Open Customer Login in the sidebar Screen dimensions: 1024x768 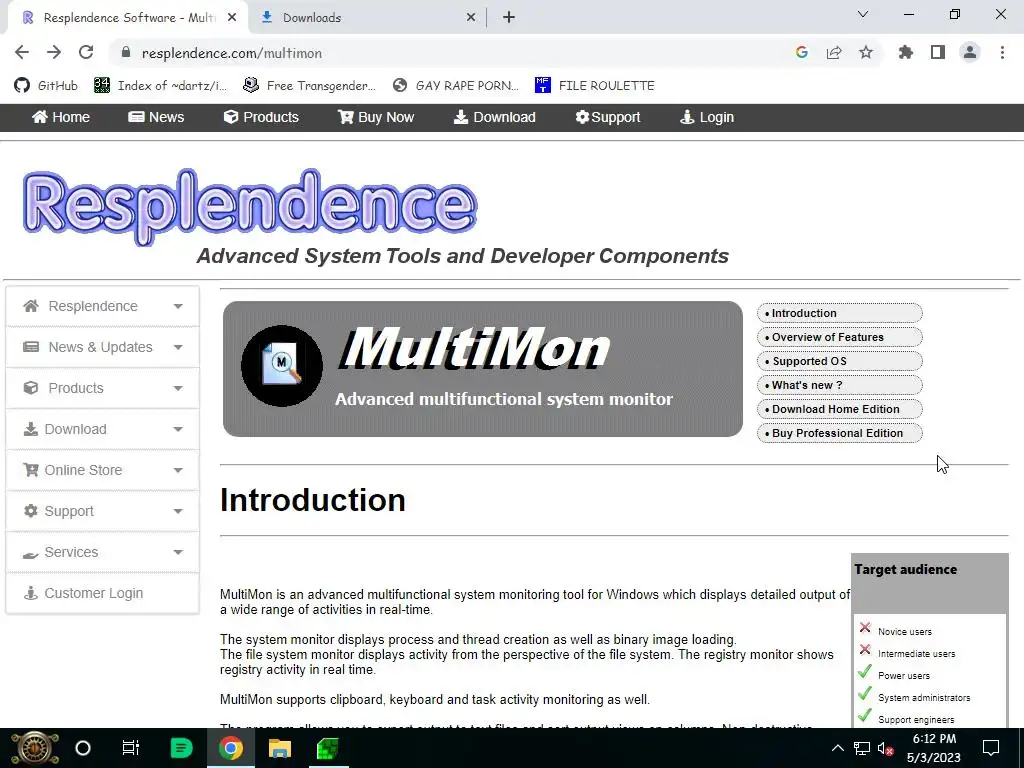pos(103,593)
